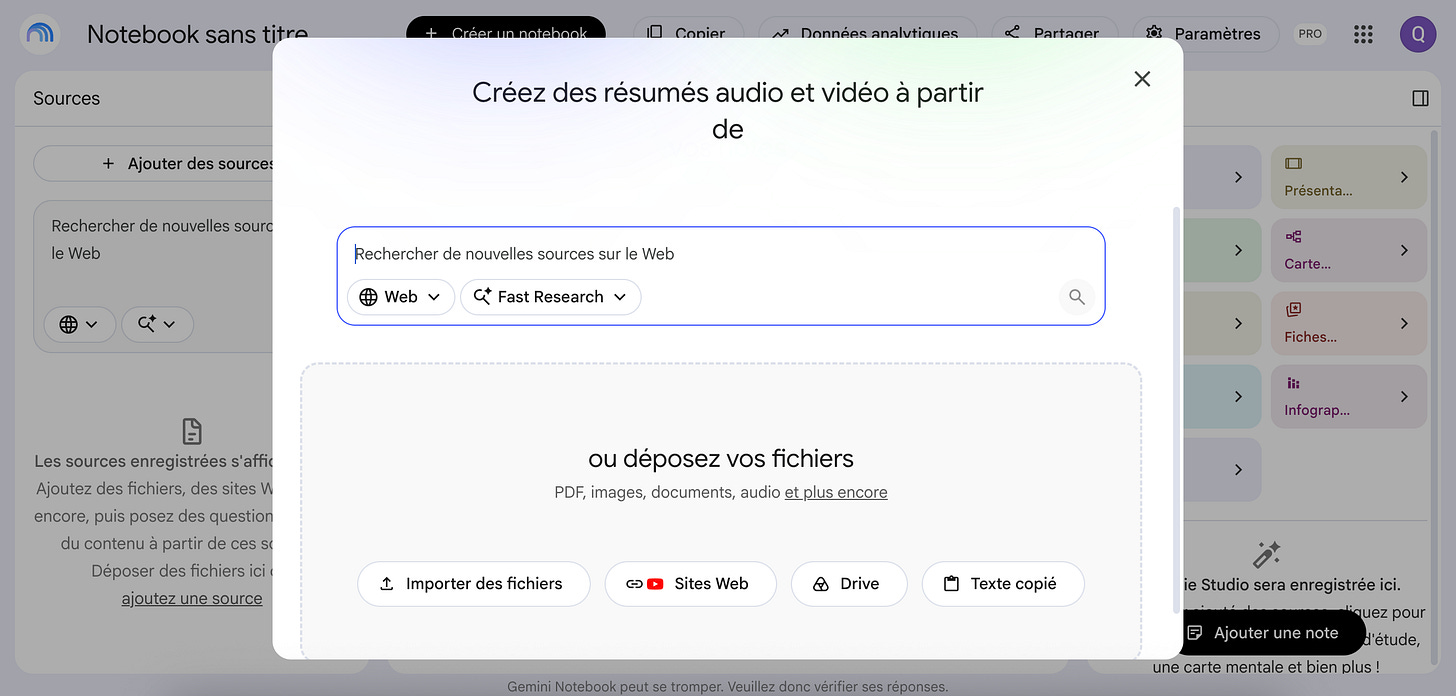Click the mind map icon on Carte... card
The image size is (1456, 696).
pos(1293,237)
